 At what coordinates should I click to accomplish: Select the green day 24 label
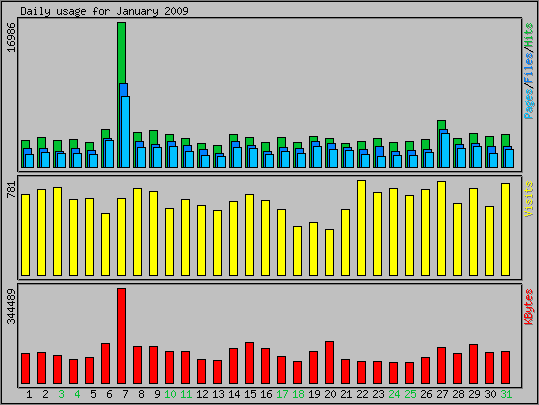click(394, 394)
